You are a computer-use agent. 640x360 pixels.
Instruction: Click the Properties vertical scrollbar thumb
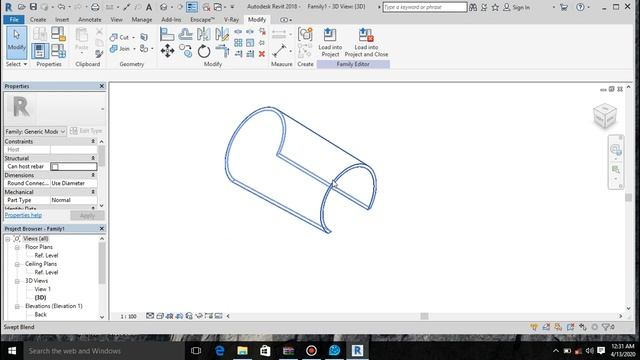pos(102,156)
